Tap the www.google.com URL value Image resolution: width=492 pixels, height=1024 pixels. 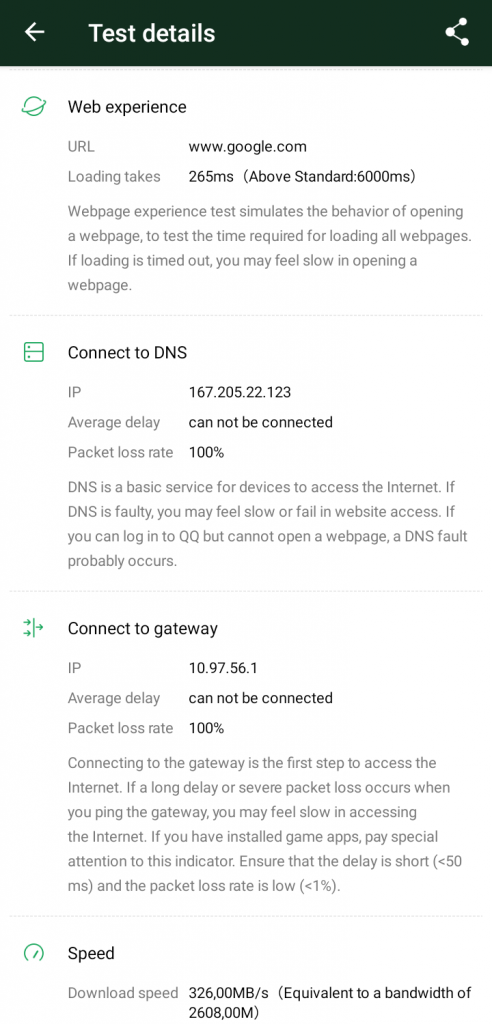[247, 146]
